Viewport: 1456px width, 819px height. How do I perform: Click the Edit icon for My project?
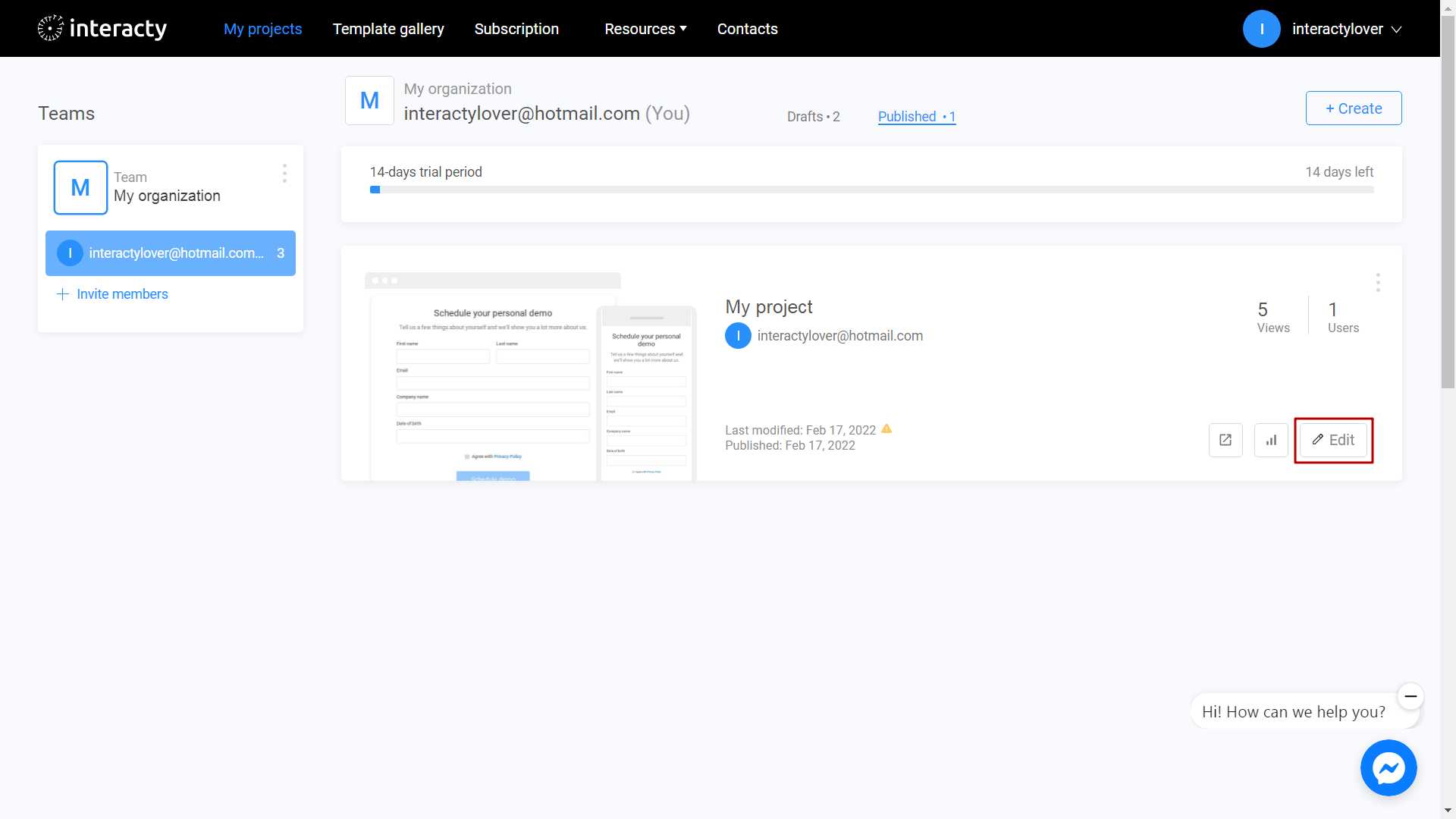click(1333, 440)
